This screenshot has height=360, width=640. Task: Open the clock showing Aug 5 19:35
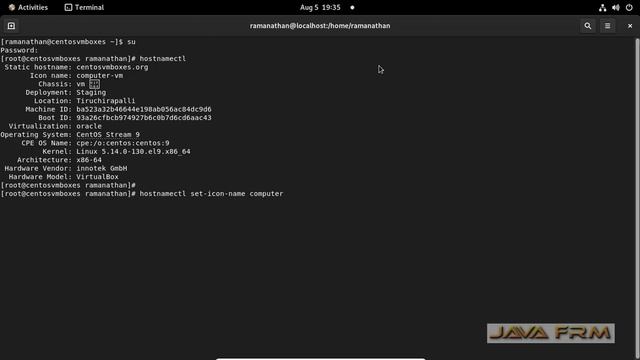click(x=320, y=7)
